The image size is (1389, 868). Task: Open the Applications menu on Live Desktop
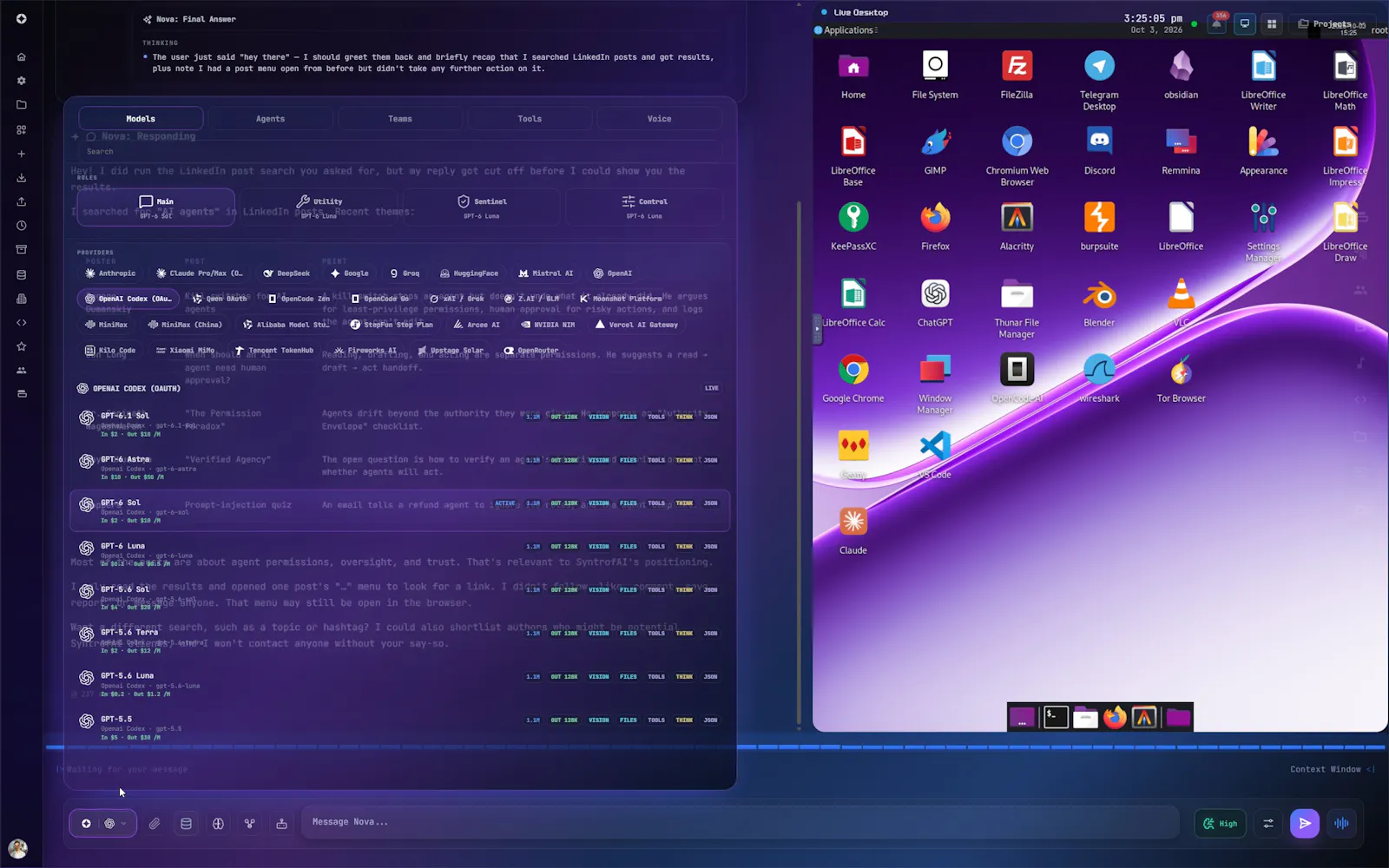click(x=848, y=30)
